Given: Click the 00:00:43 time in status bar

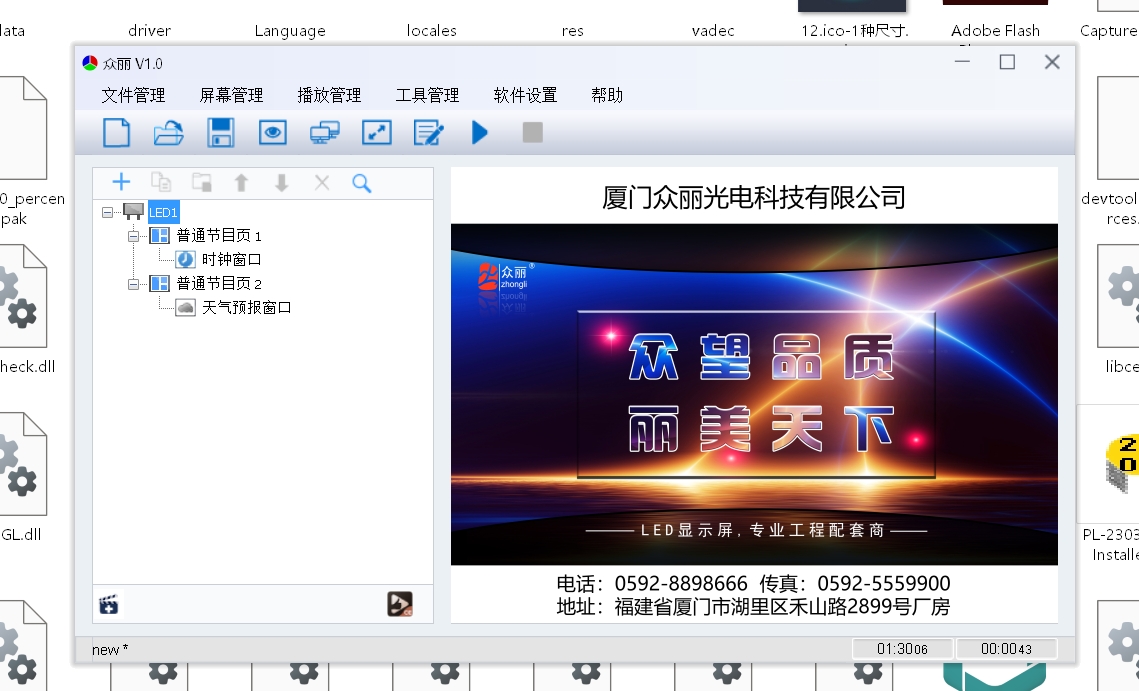Looking at the screenshot, I should [x=1006, y=649].
